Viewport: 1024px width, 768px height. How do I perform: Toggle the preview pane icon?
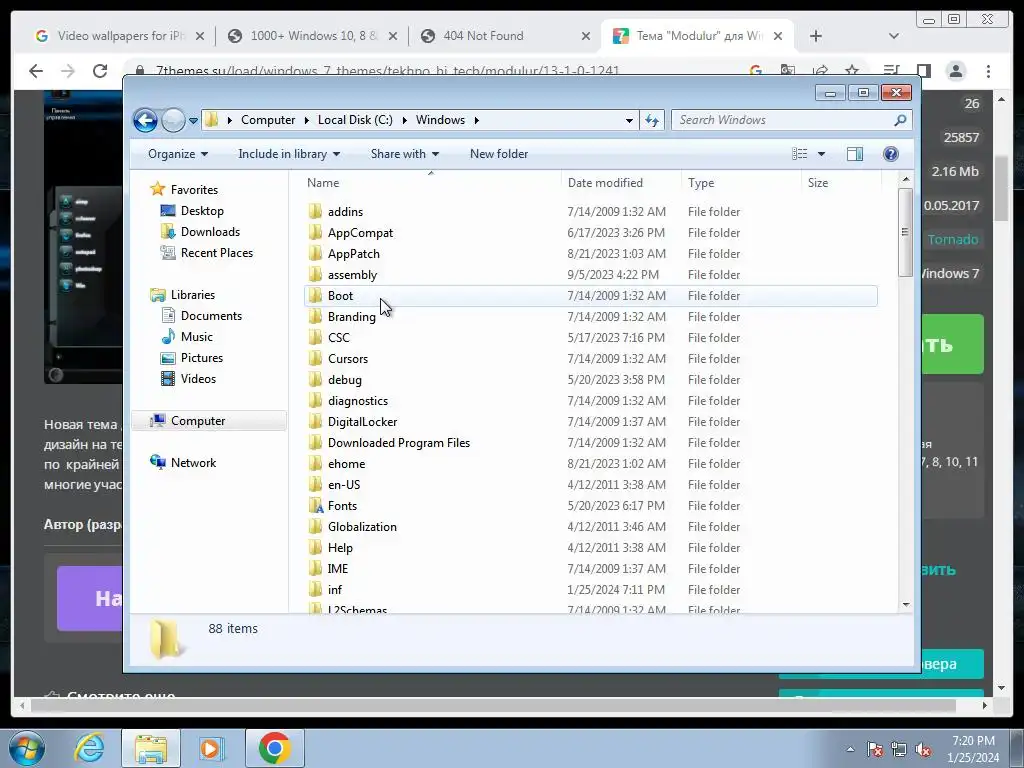pyautogui.click(x=854, y=154)
